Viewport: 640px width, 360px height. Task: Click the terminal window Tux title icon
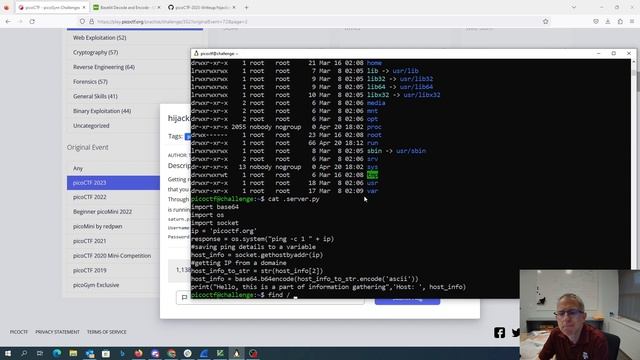pos(196,53)
